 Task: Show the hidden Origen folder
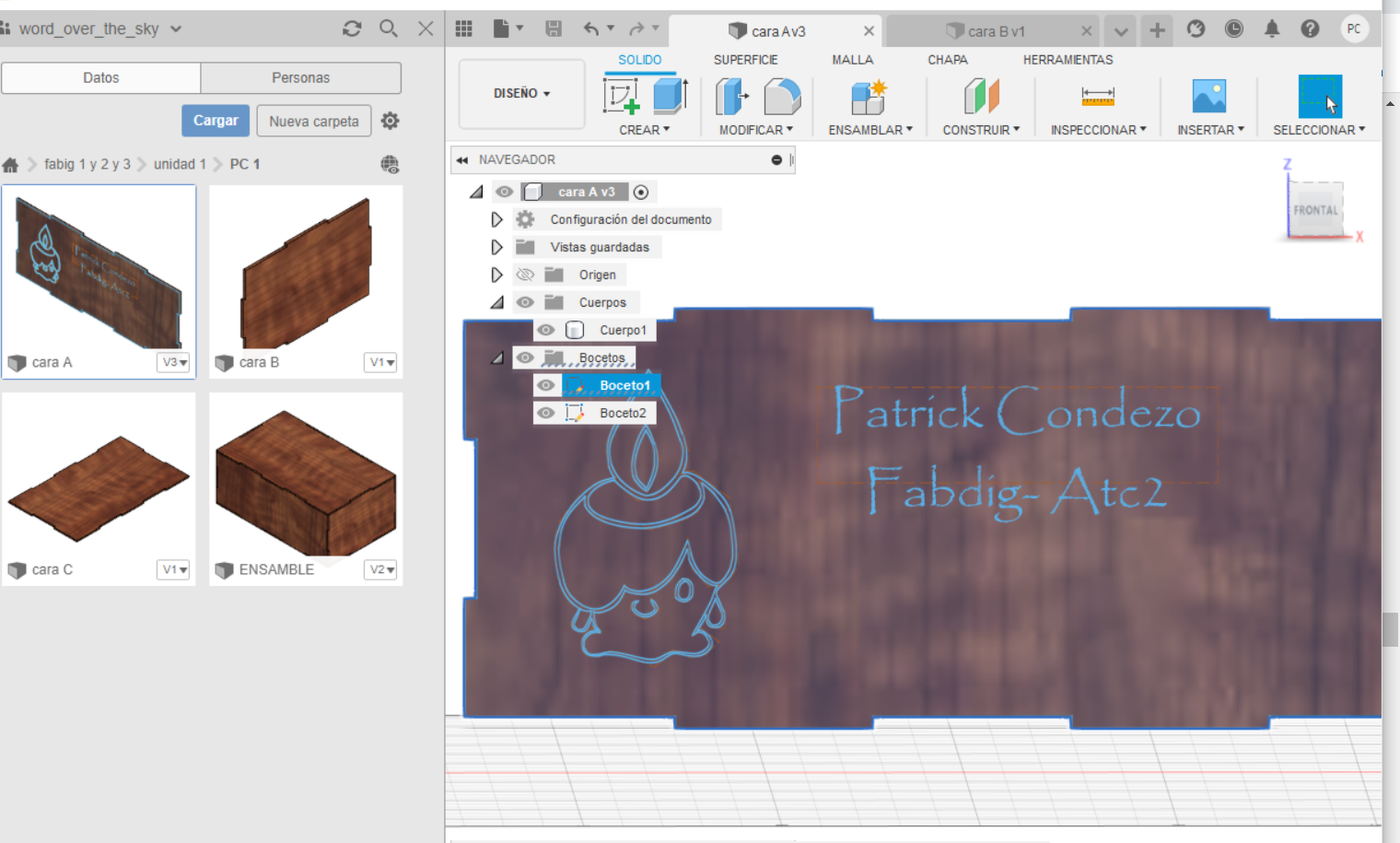tap(525, 275)
